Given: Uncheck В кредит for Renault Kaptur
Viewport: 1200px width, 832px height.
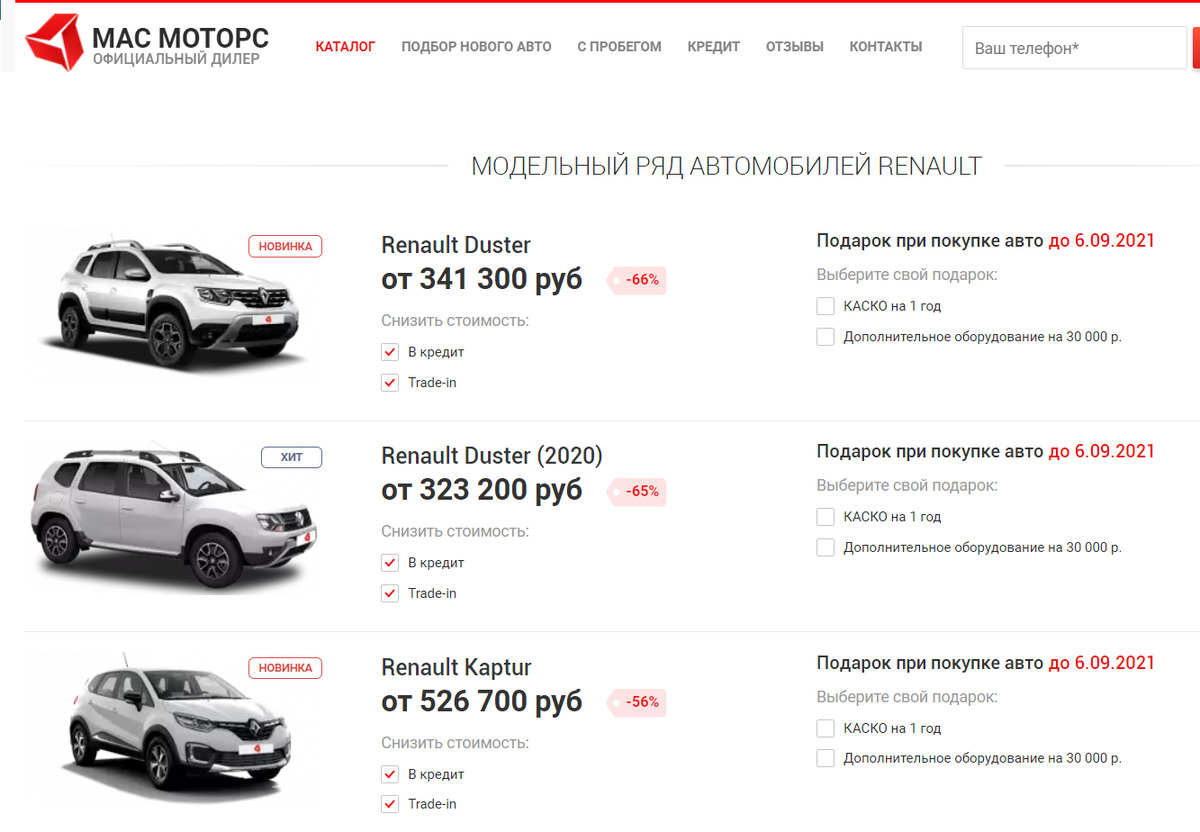Looking at the screenshot, I should (x=390, y=774).
